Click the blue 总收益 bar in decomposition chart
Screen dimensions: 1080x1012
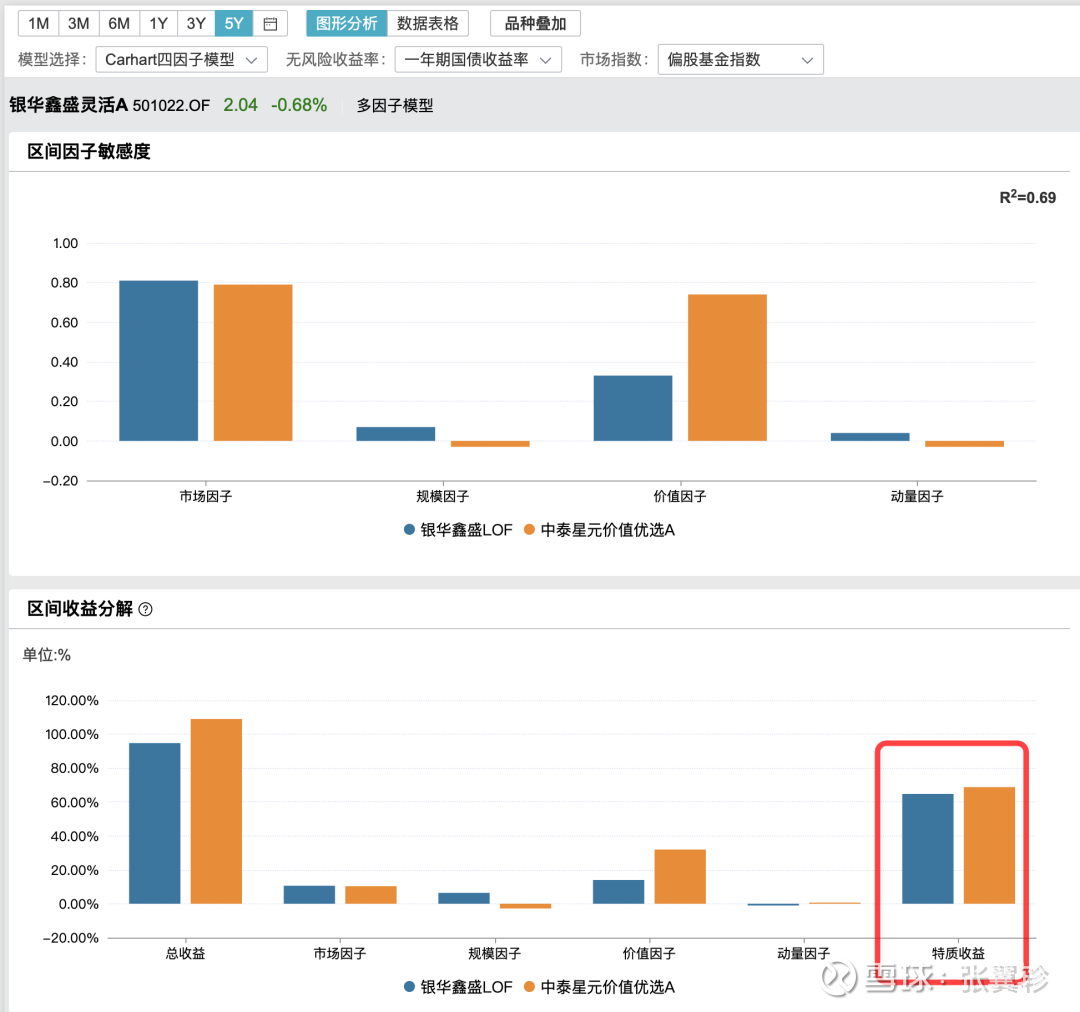(154, 823)
